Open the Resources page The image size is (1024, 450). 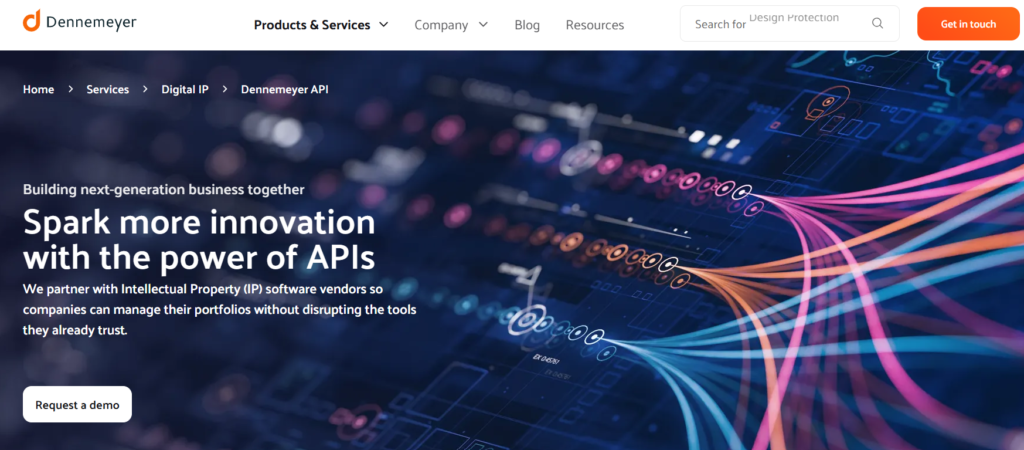coord(595,25)
